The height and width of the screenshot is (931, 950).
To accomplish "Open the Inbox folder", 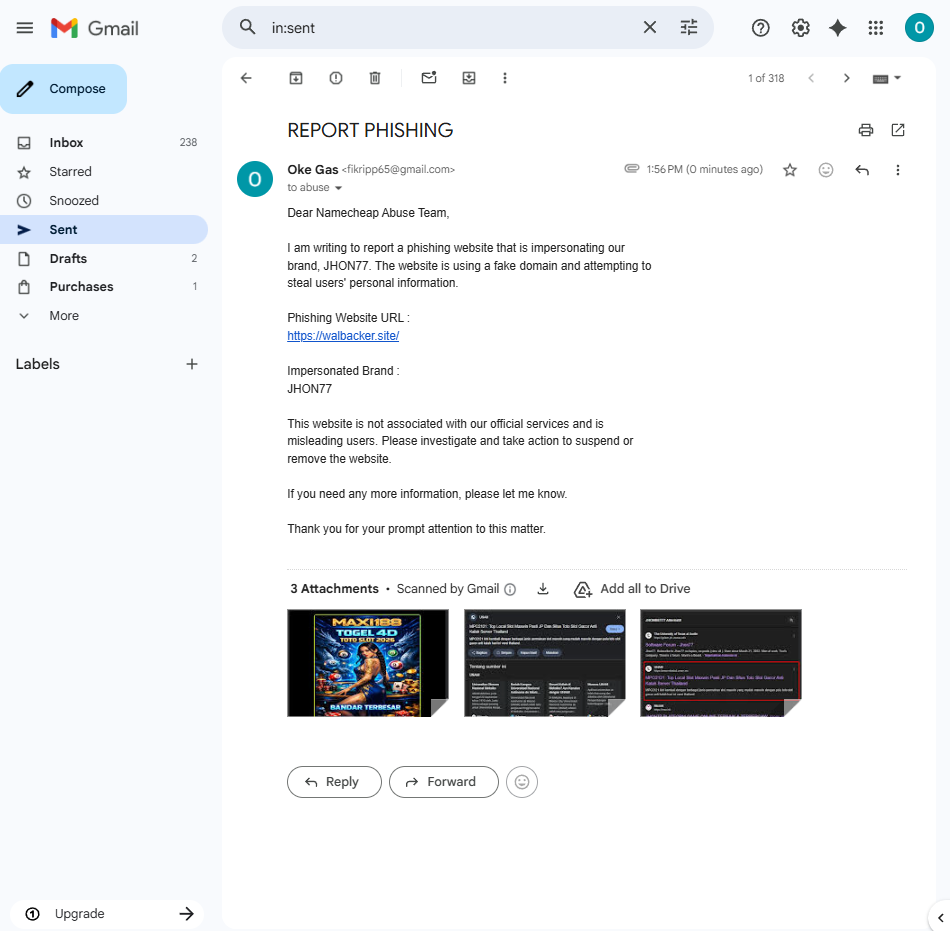I will tap(104, 143).
